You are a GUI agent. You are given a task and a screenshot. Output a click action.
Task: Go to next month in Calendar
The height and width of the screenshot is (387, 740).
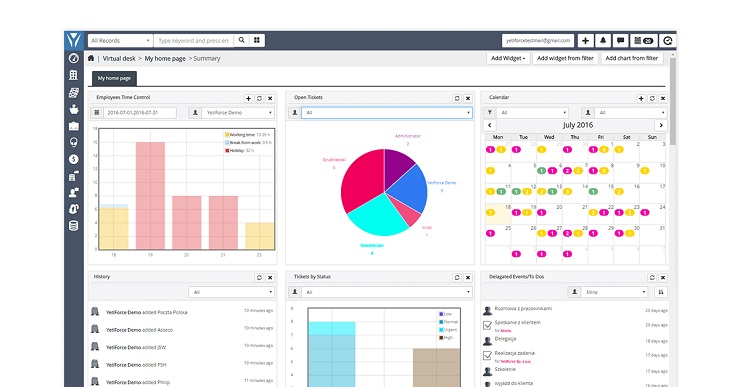click(x=661, y=125)
